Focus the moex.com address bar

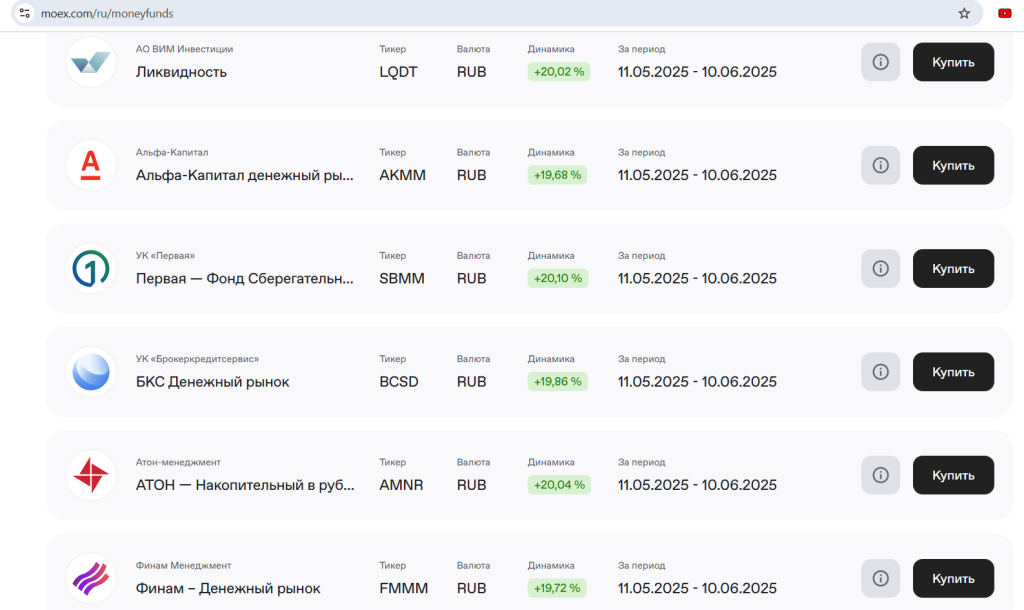click(x=400, y=14)
